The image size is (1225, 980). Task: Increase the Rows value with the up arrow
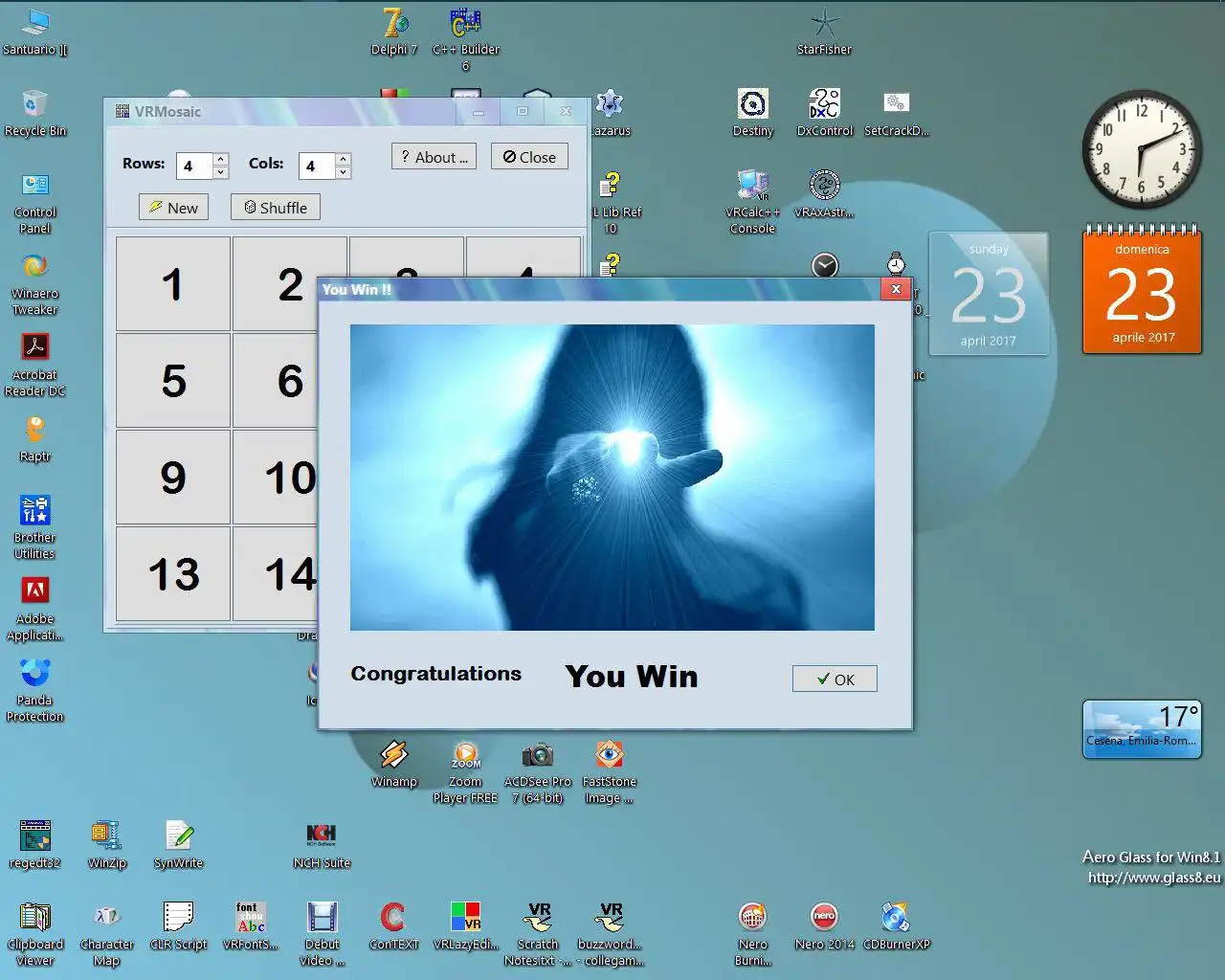(x=218, y=159)
